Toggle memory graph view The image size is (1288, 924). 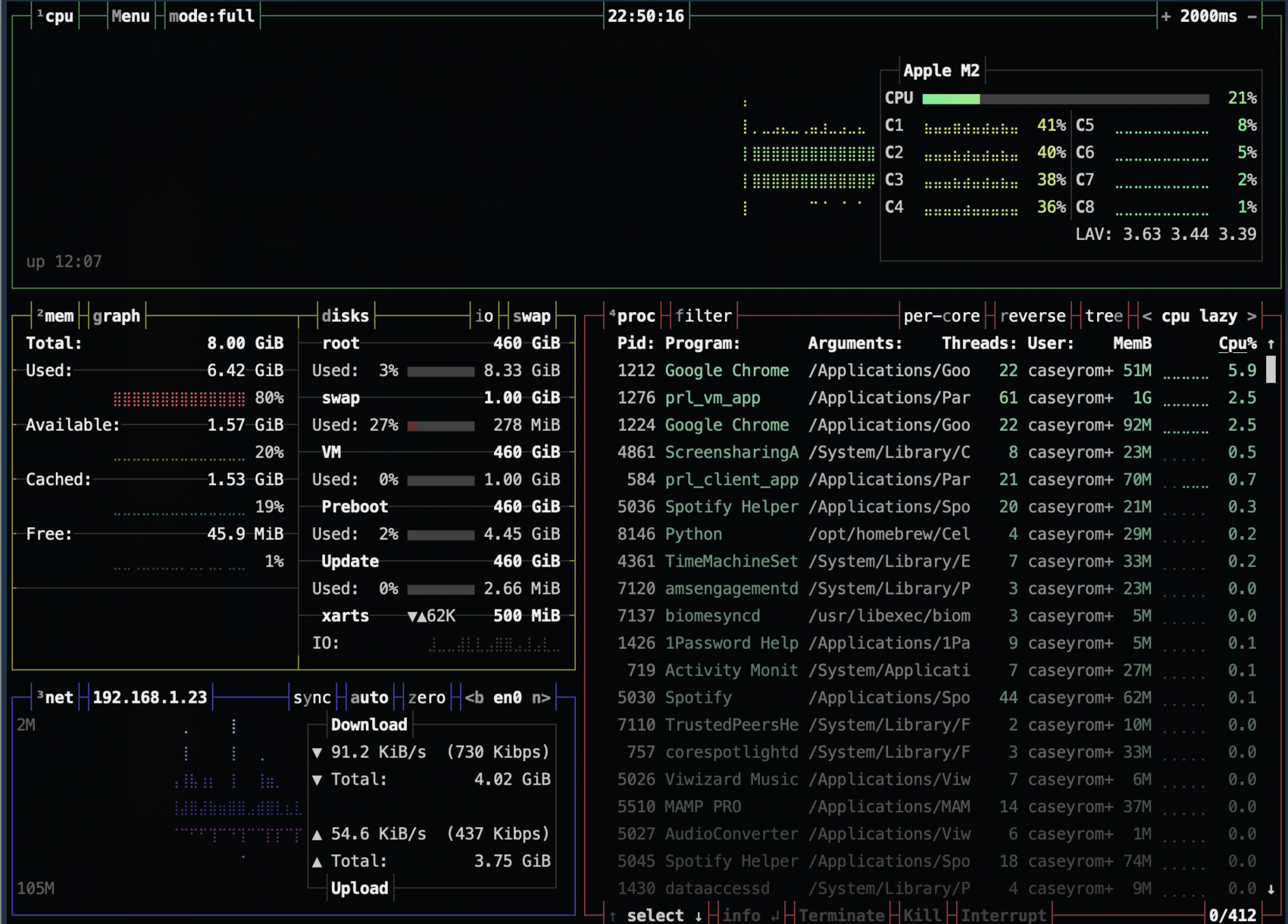pos(117,316)
